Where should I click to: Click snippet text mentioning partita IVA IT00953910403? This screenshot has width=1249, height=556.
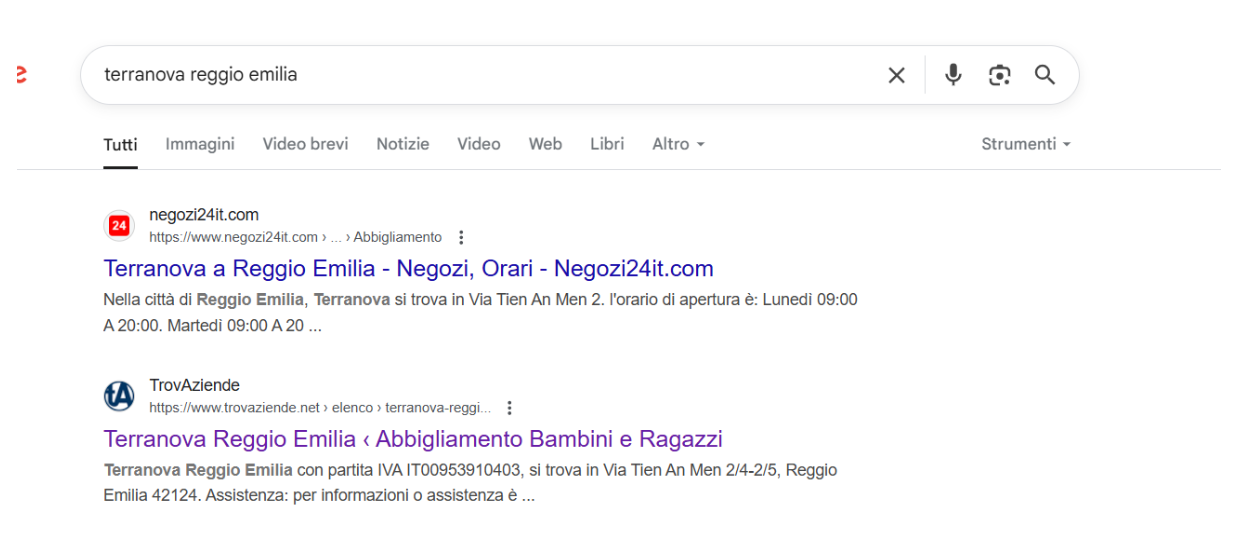(470, 482)
